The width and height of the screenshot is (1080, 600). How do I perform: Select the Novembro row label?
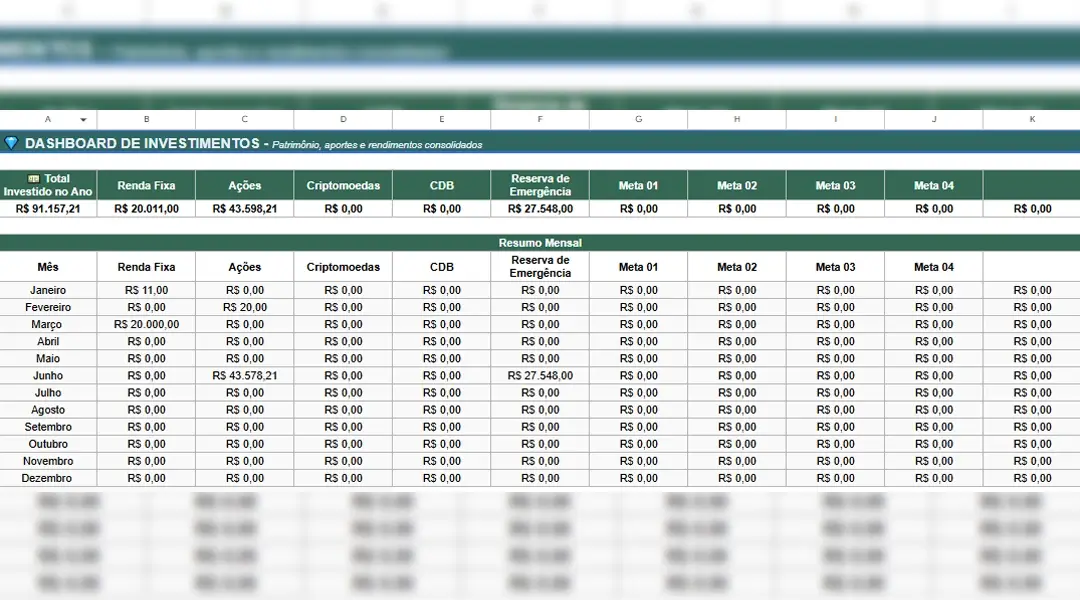(48, 461)
